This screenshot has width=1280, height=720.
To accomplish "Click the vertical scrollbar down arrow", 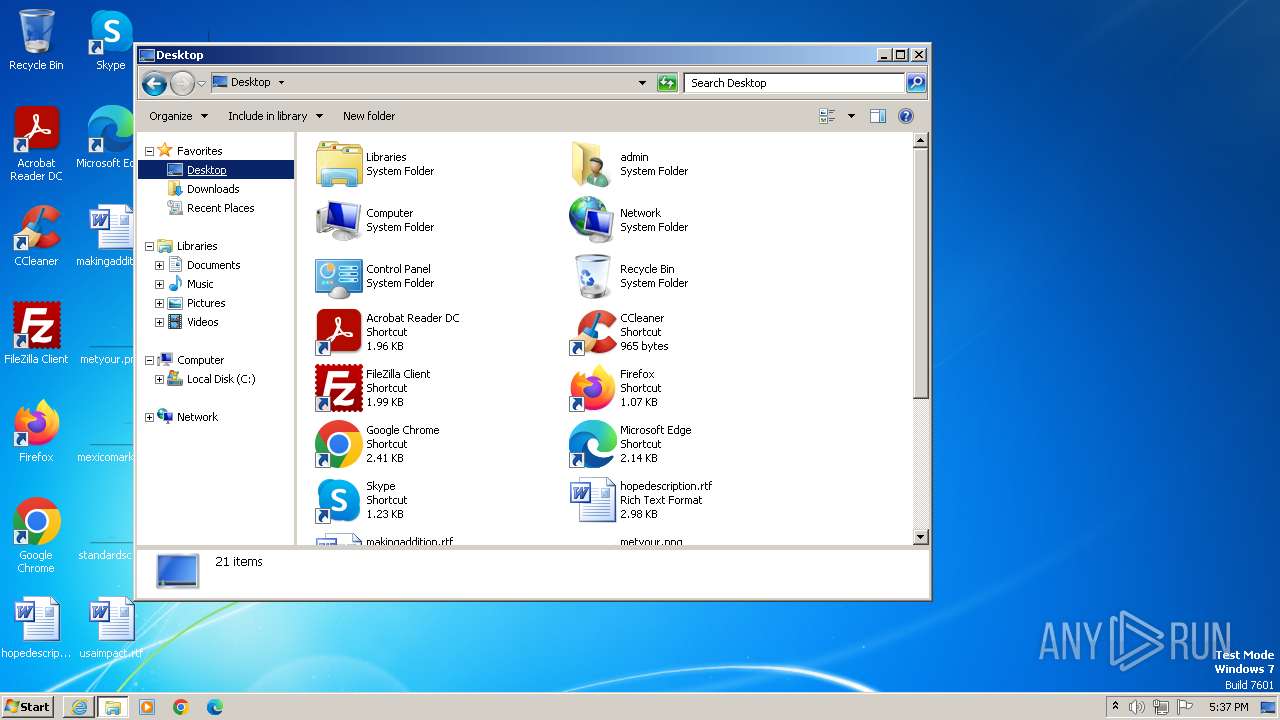I will click(x=921, y=537).
